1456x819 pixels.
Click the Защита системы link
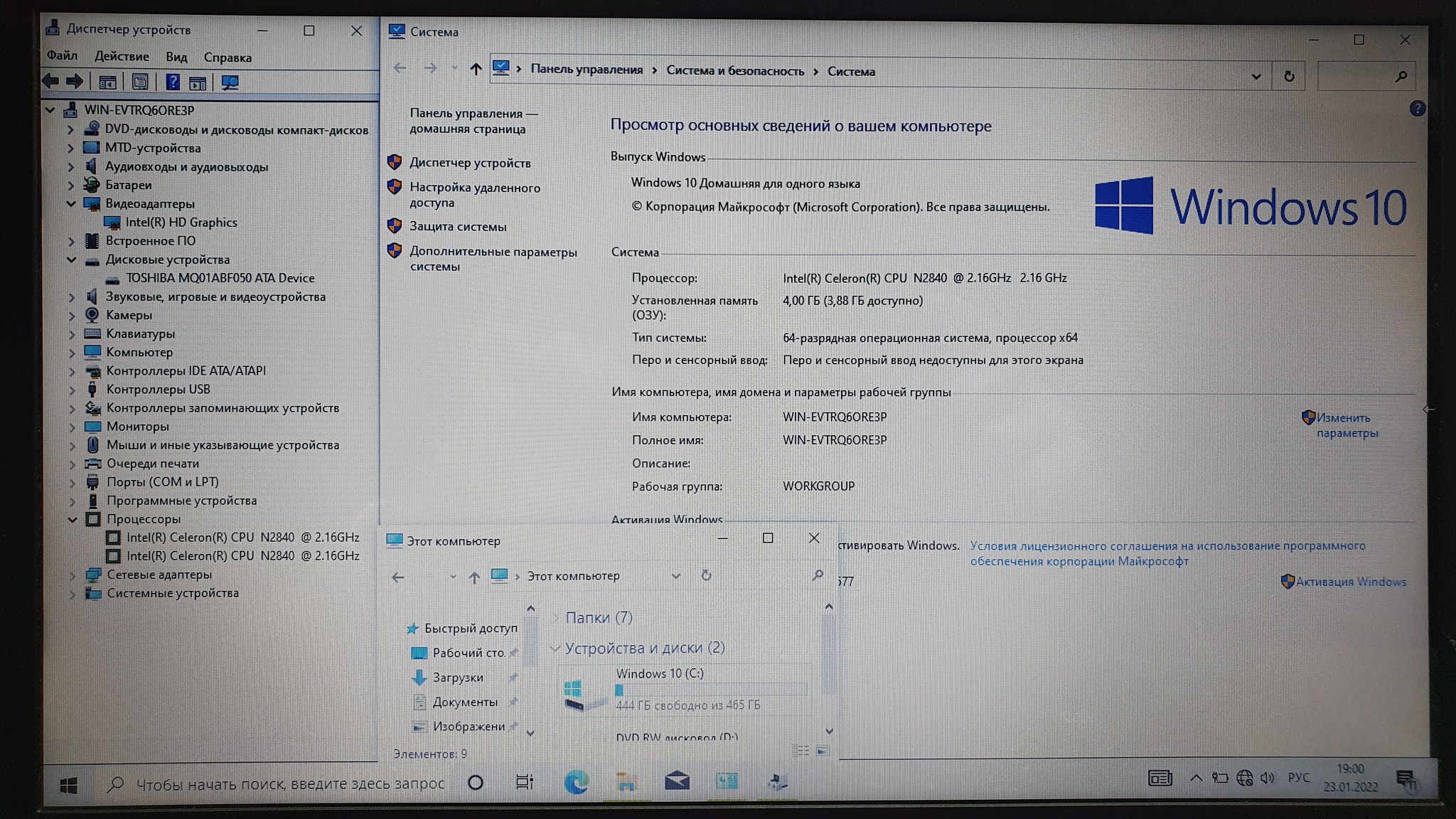pos(458,227)
